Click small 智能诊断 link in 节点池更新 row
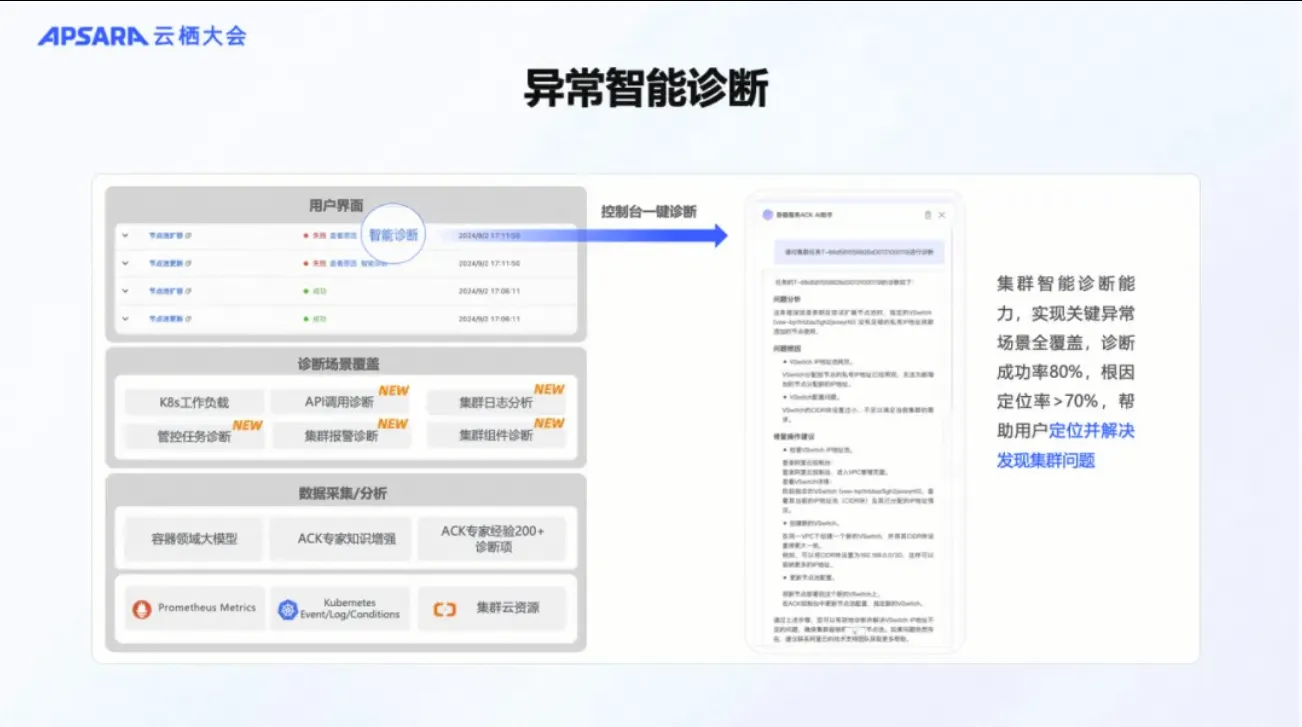 tap(373, 263)
